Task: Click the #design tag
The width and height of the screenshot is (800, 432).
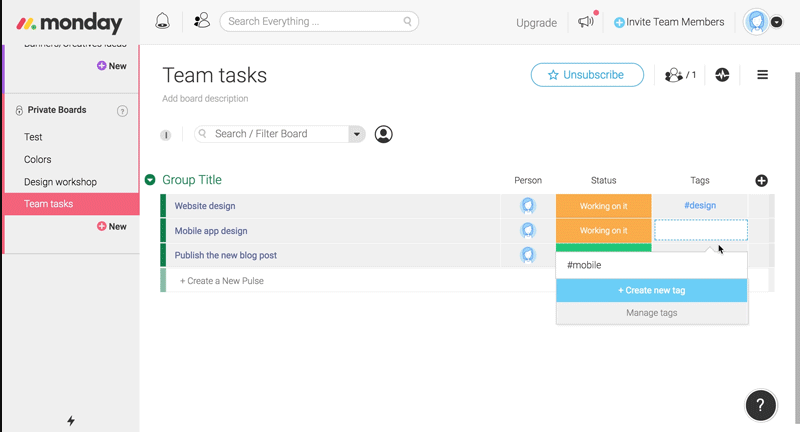Action: tap(700, 206)
